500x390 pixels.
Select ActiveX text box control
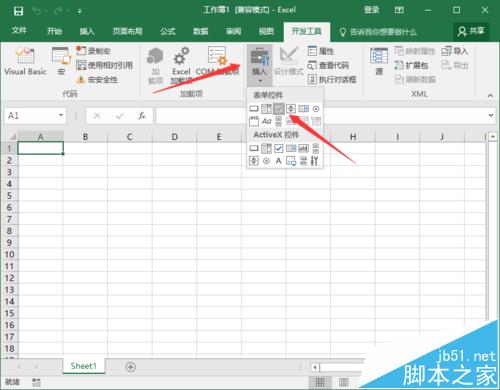coord(303,148)
